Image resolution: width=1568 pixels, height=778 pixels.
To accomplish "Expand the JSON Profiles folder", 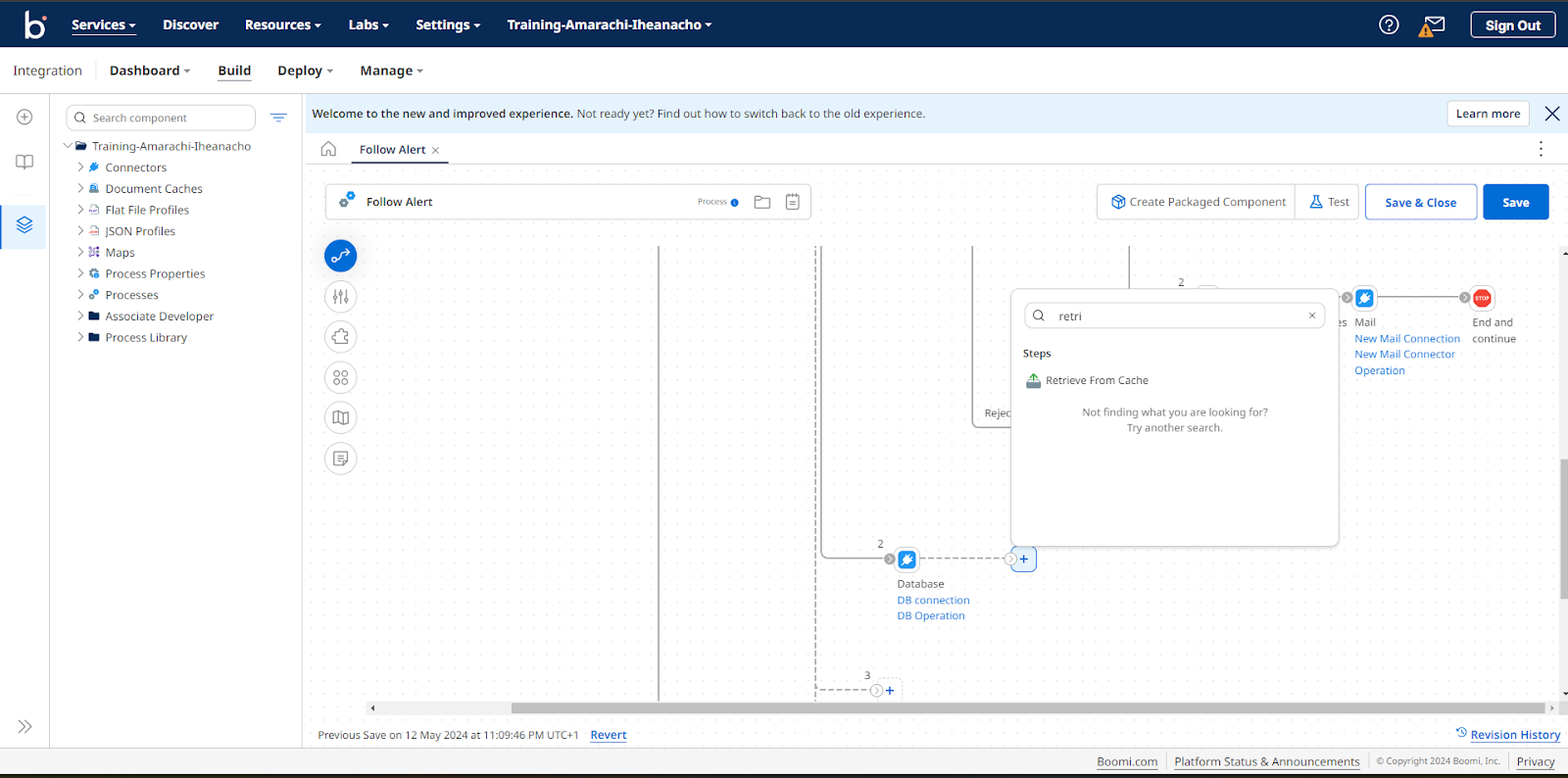I will [x=80, y=231].
